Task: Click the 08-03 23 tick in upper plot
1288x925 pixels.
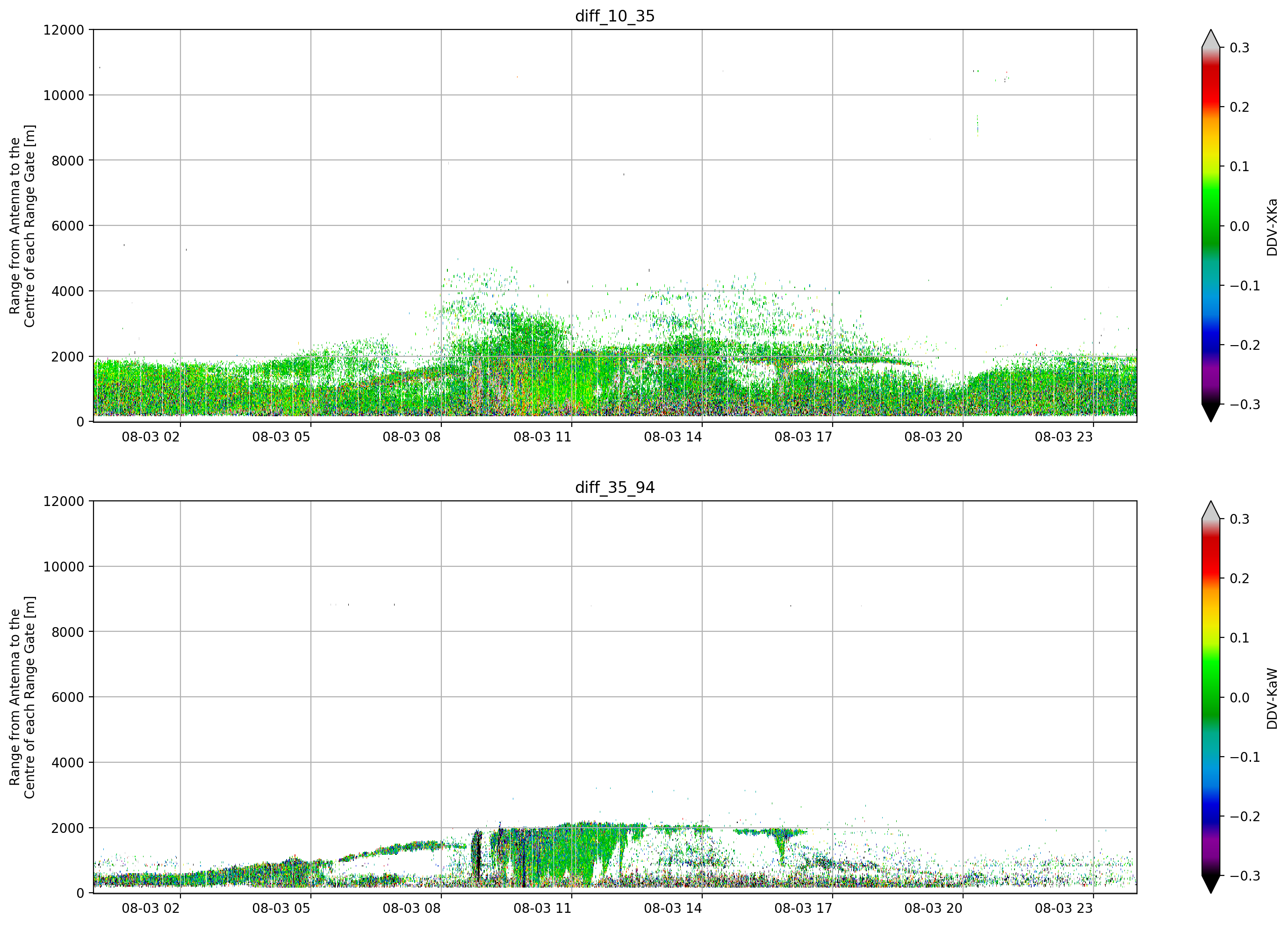Action: [x=1064, y=437]
